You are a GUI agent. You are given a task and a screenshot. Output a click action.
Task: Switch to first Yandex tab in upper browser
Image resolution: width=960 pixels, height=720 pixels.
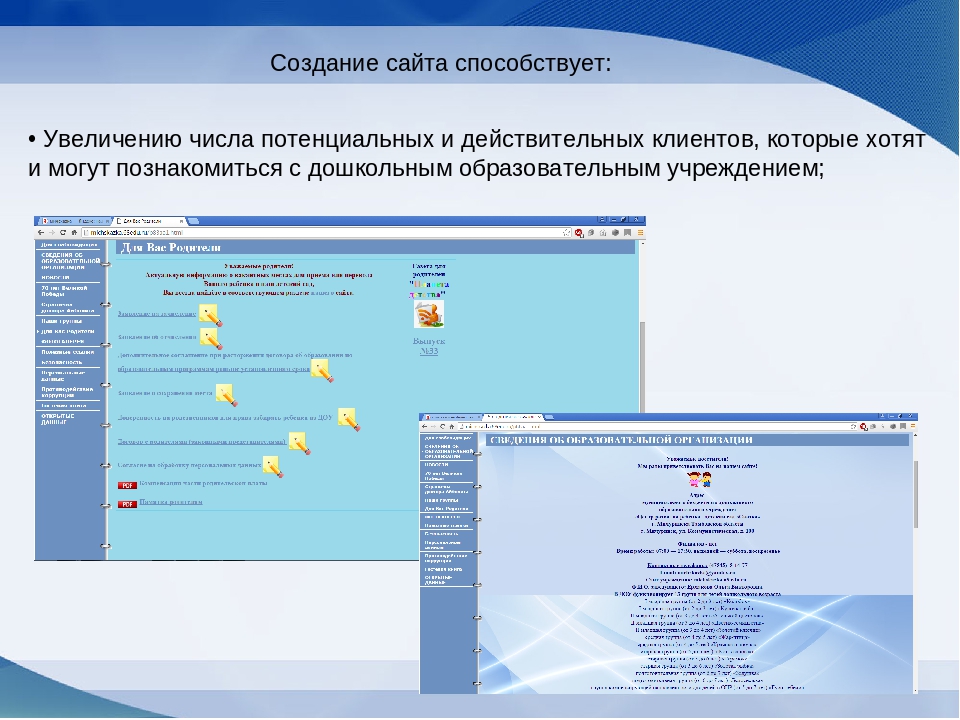click(75, 220)
